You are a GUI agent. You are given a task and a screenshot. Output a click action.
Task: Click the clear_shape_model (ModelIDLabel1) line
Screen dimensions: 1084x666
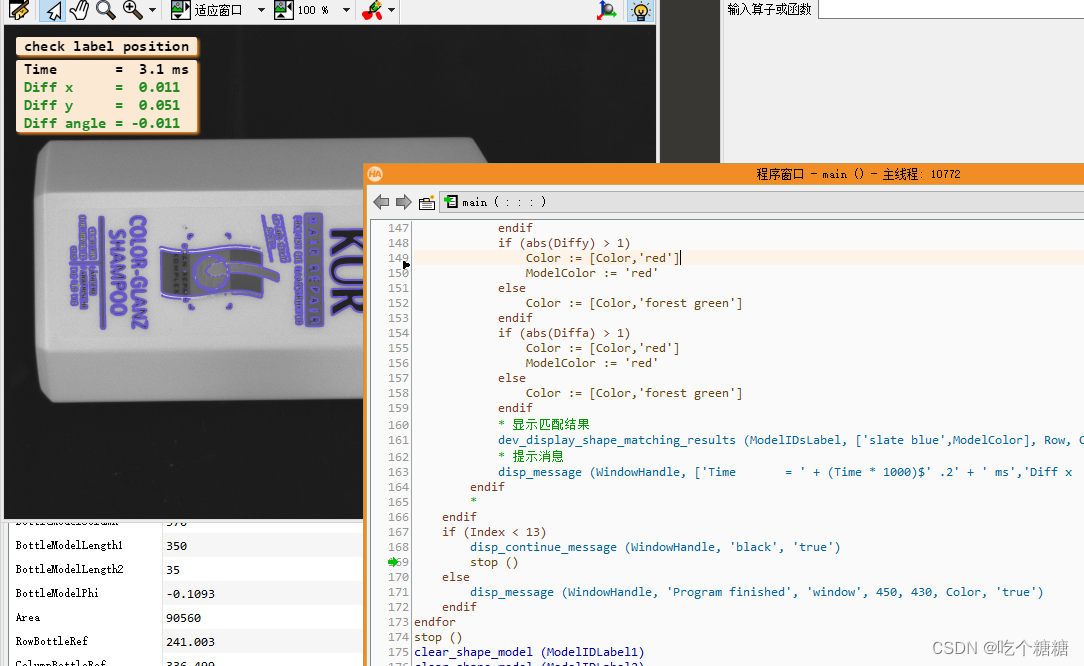[529, 652]
